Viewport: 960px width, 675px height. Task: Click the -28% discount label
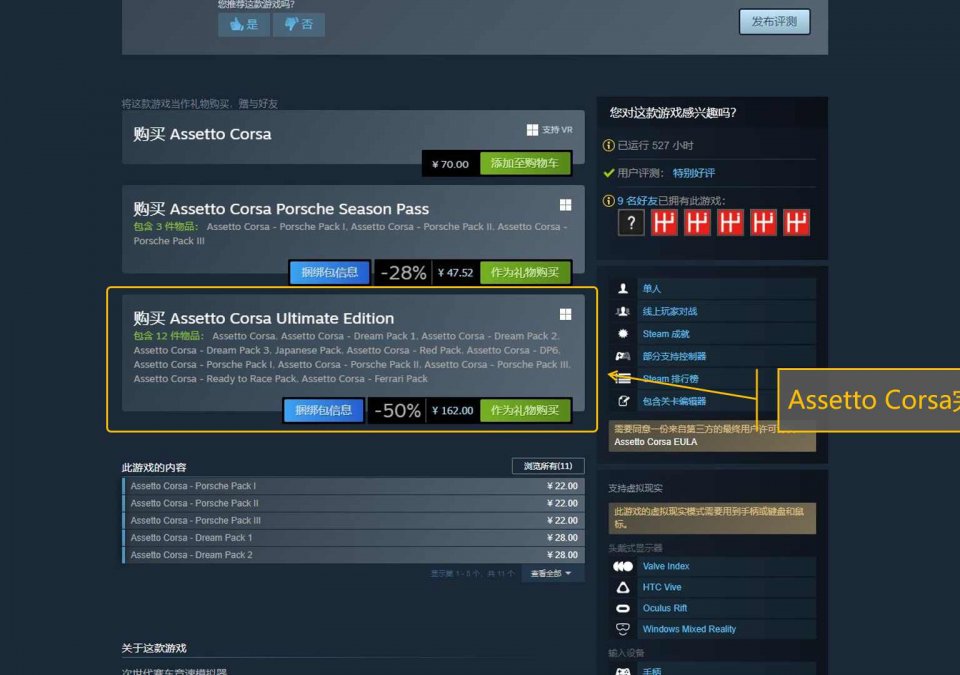pos(403,273)
